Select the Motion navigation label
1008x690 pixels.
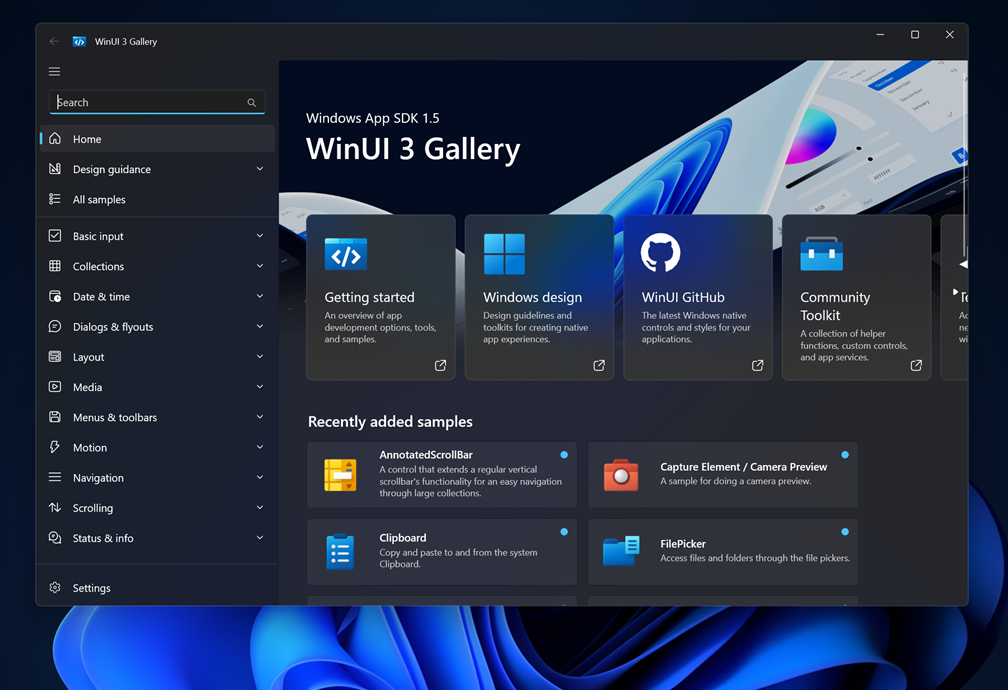[x=90, y=448]
